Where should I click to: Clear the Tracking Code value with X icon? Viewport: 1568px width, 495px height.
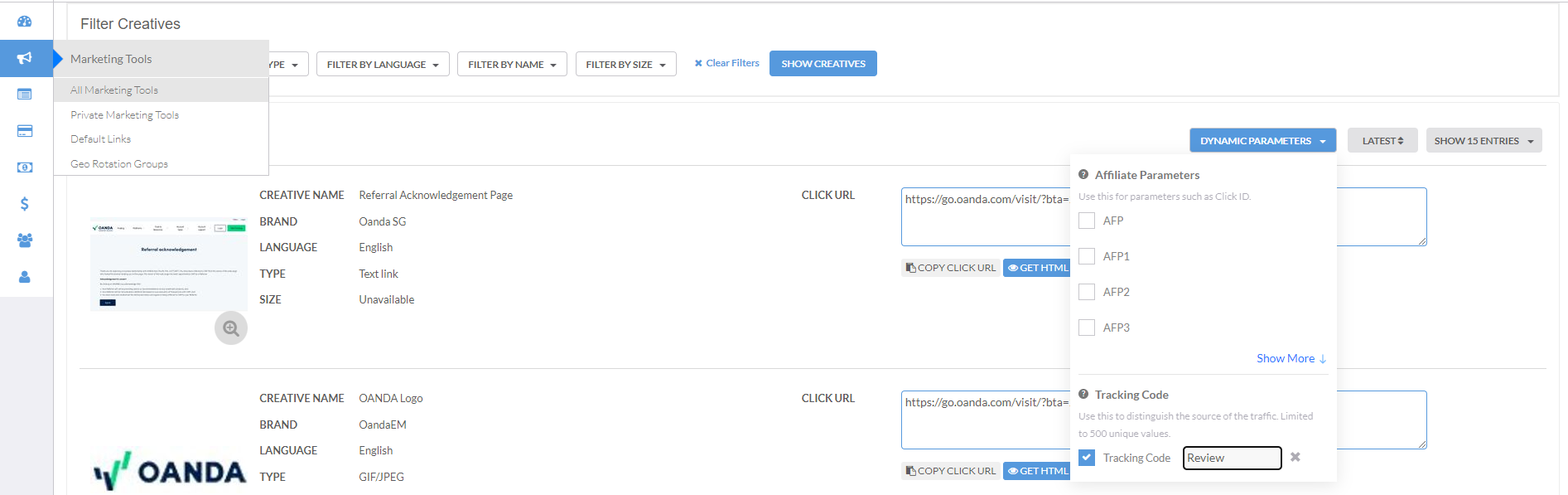tap(1295, 457)
